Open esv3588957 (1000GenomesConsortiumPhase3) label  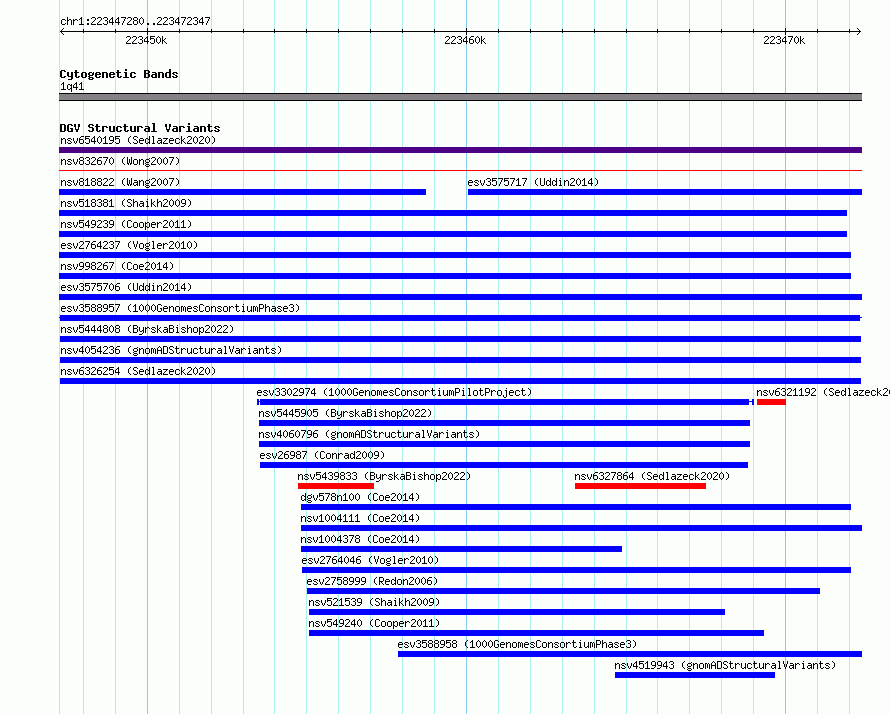point(180,308)
